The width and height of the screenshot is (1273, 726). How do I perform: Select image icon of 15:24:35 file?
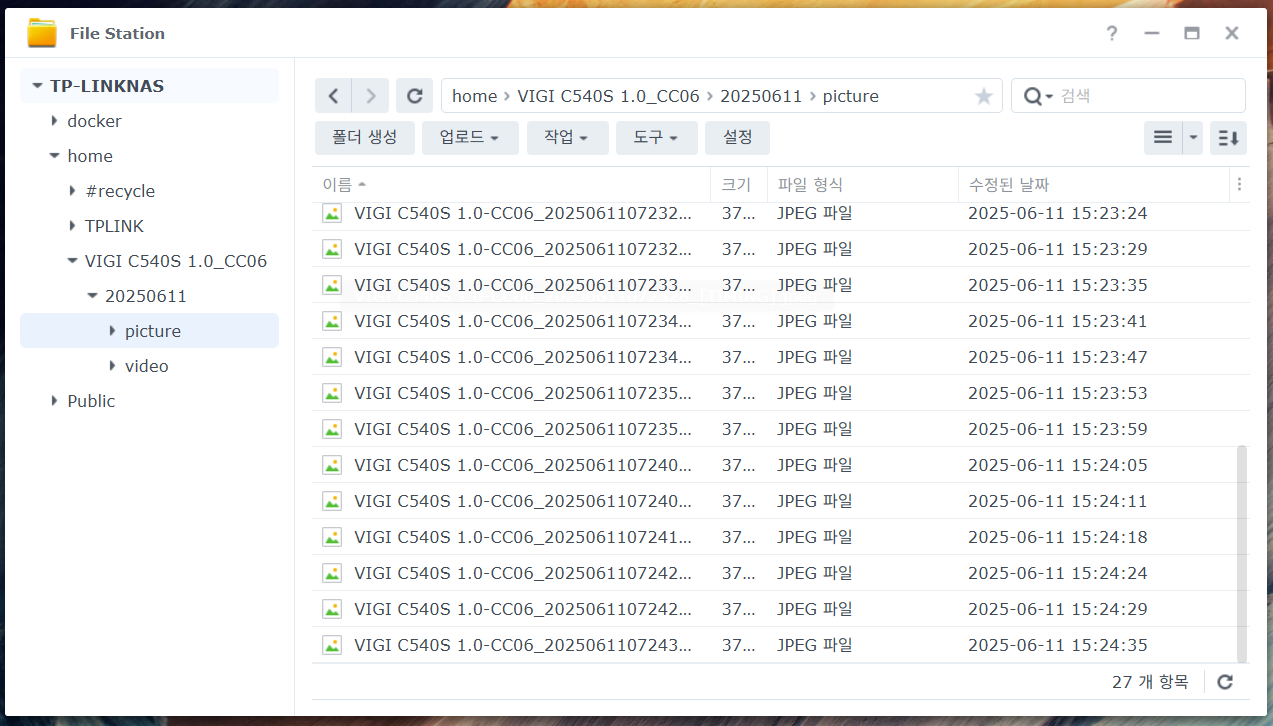[x=332, y=645]
